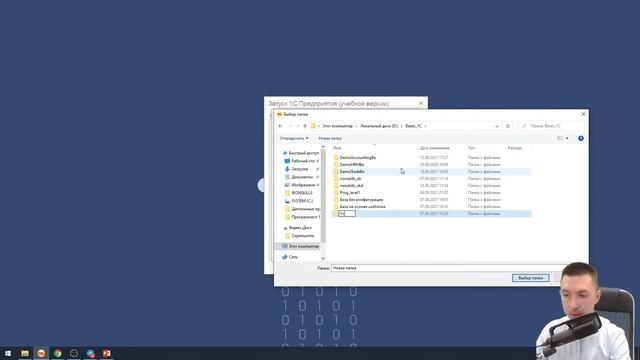
Task: Open PowerPoint from taskbar
Action: [107, 353]
